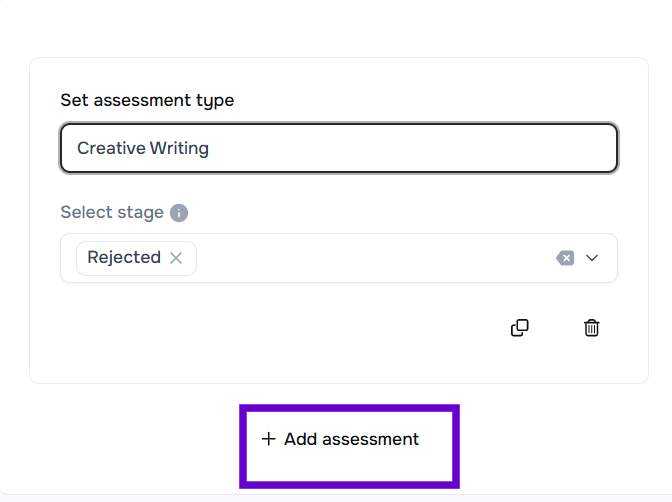
Task: Delete the Creative Writing assessment
Action: click(x=592, y=328)
